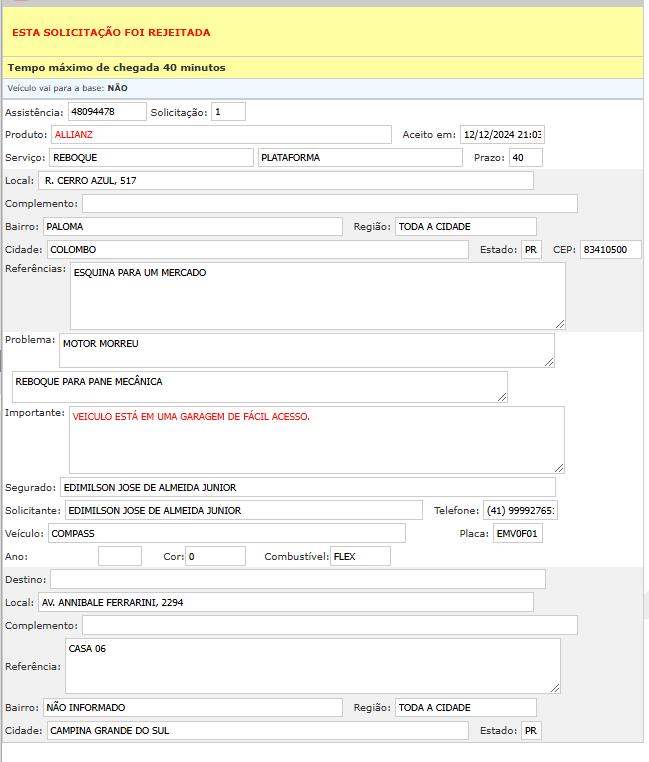Click the Referência textarea showing CASA 06
Viewport: 649px width, 762px height.
313,666
